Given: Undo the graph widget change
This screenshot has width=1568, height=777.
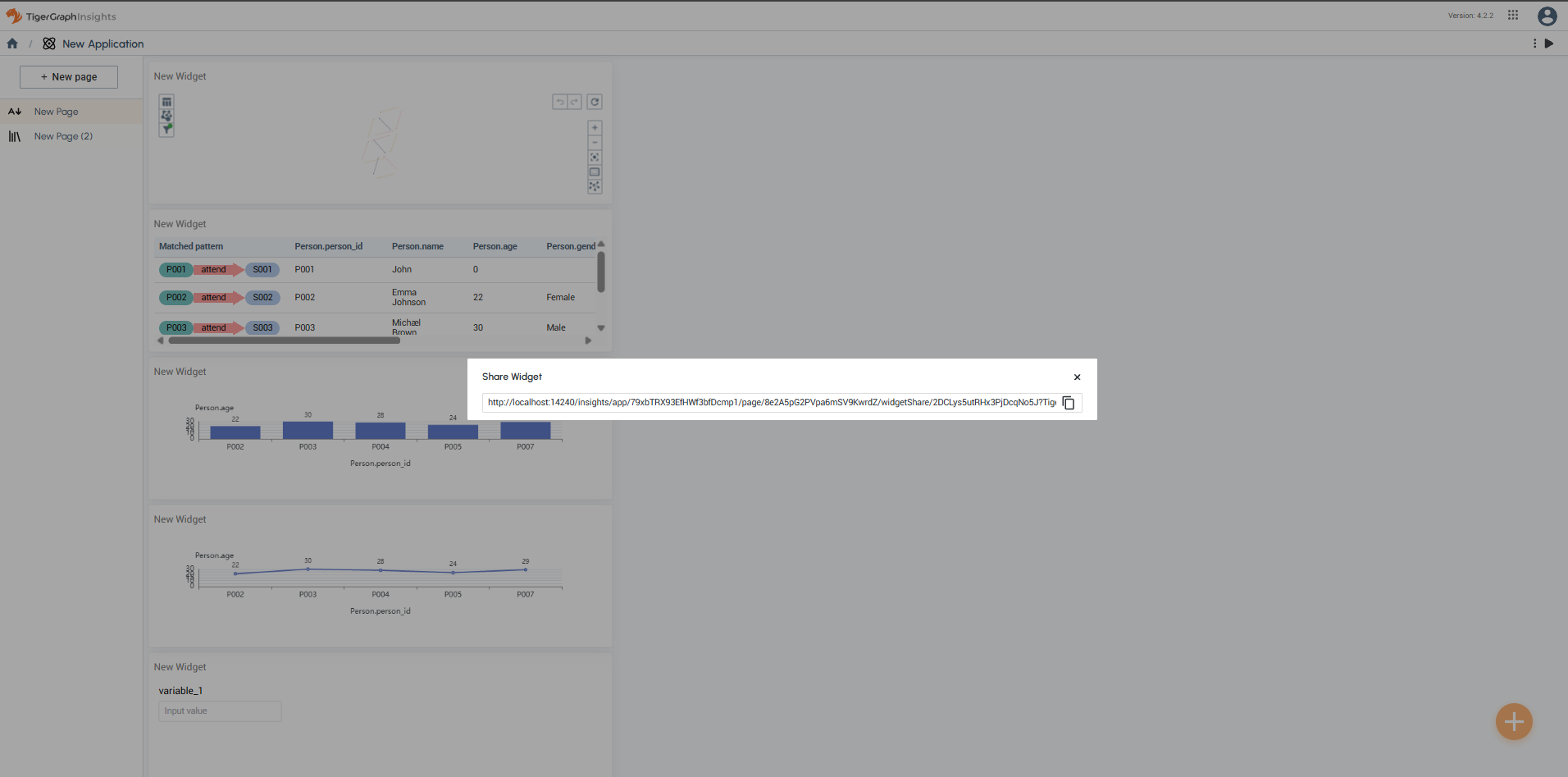Looking at the screenshot, I should (x=560, y=103).
